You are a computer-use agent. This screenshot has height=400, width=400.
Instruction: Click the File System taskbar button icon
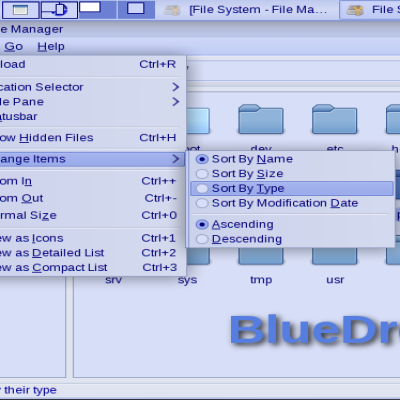(x=172, y=10)
